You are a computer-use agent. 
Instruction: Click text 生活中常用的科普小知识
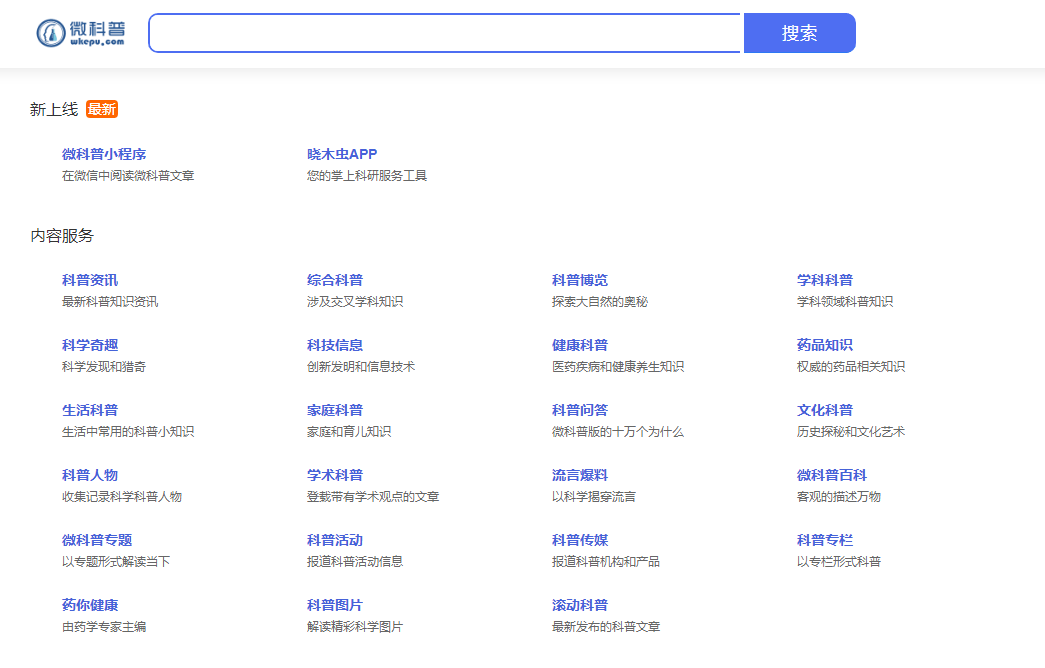click(128, 432)
